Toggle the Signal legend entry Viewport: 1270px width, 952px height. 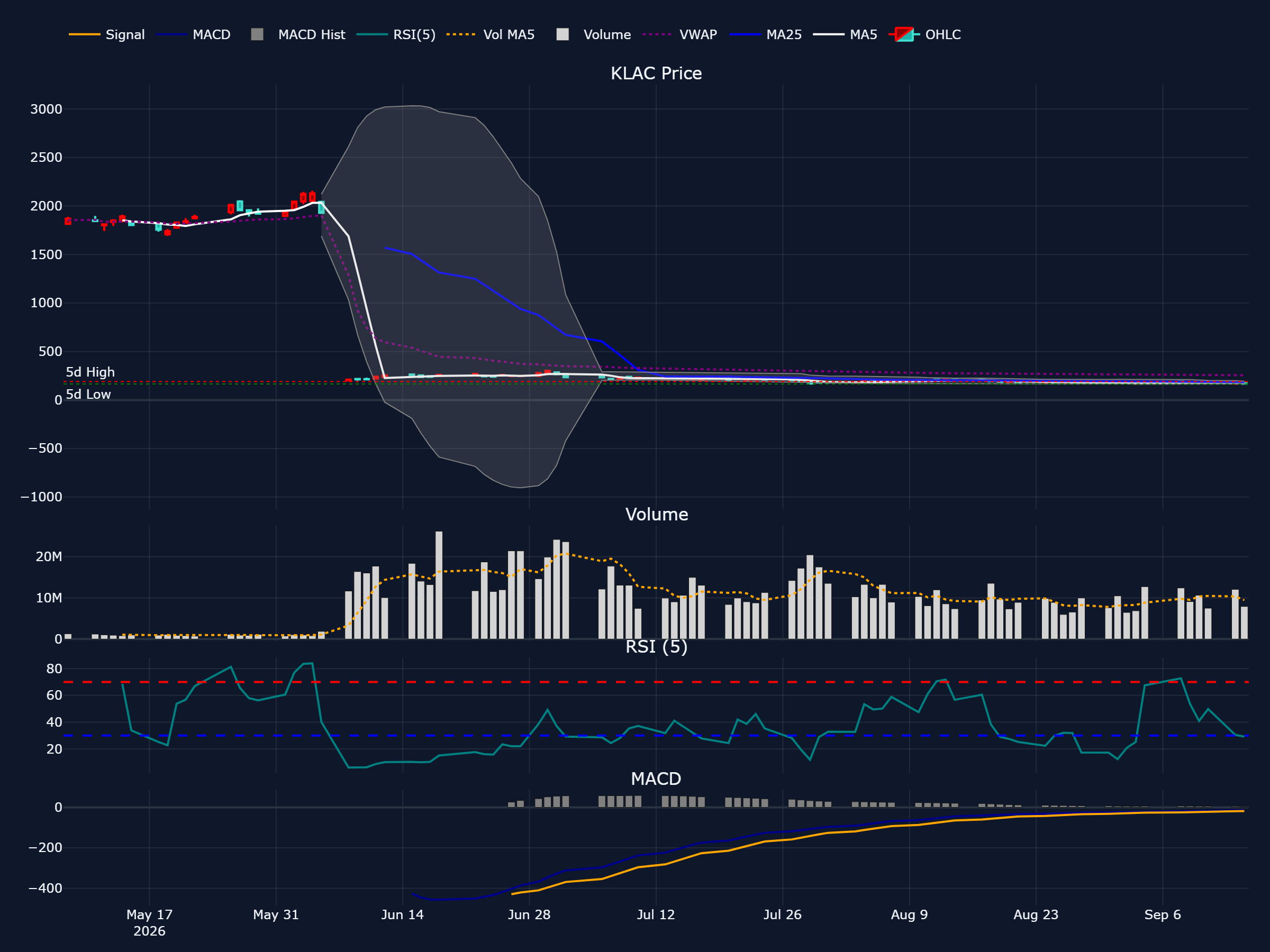(107, 34)
